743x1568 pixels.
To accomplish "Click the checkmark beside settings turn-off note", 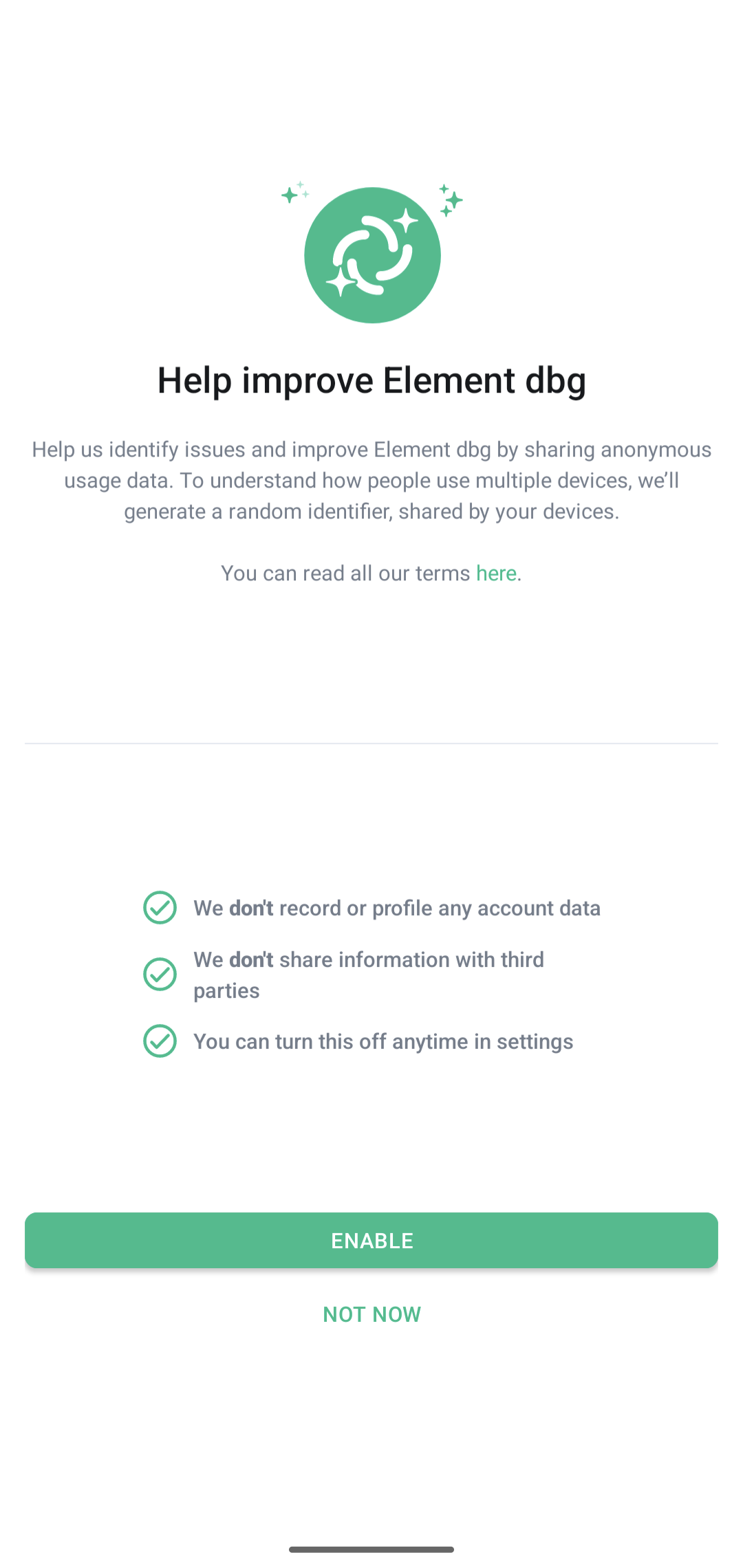I will [160, 1041].
